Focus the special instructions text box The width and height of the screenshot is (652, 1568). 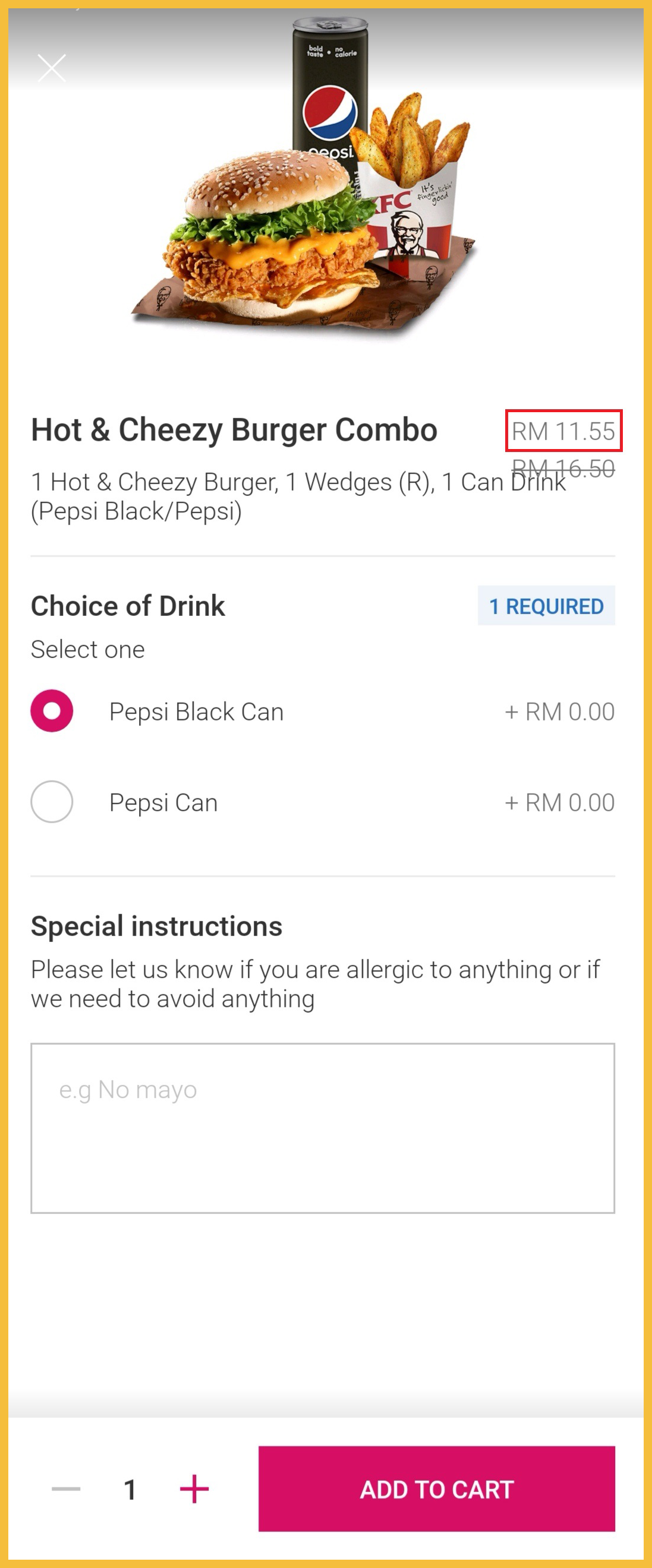322,1128
